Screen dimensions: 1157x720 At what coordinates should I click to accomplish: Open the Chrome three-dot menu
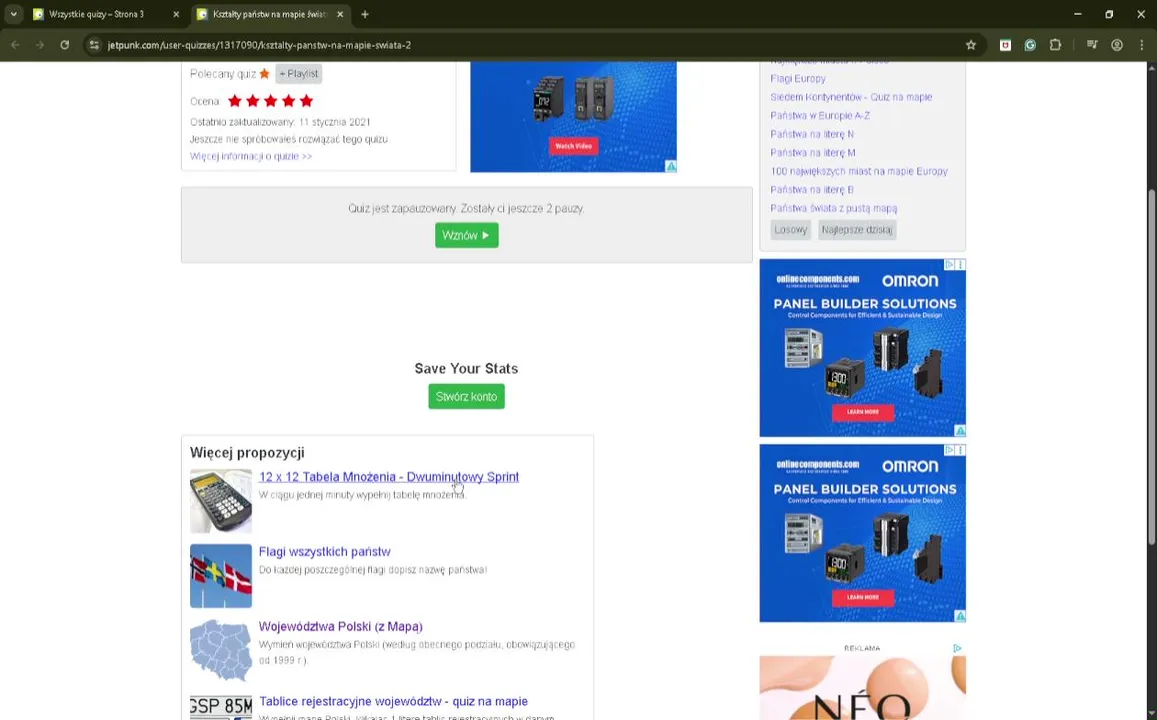tap(1142, 45)
